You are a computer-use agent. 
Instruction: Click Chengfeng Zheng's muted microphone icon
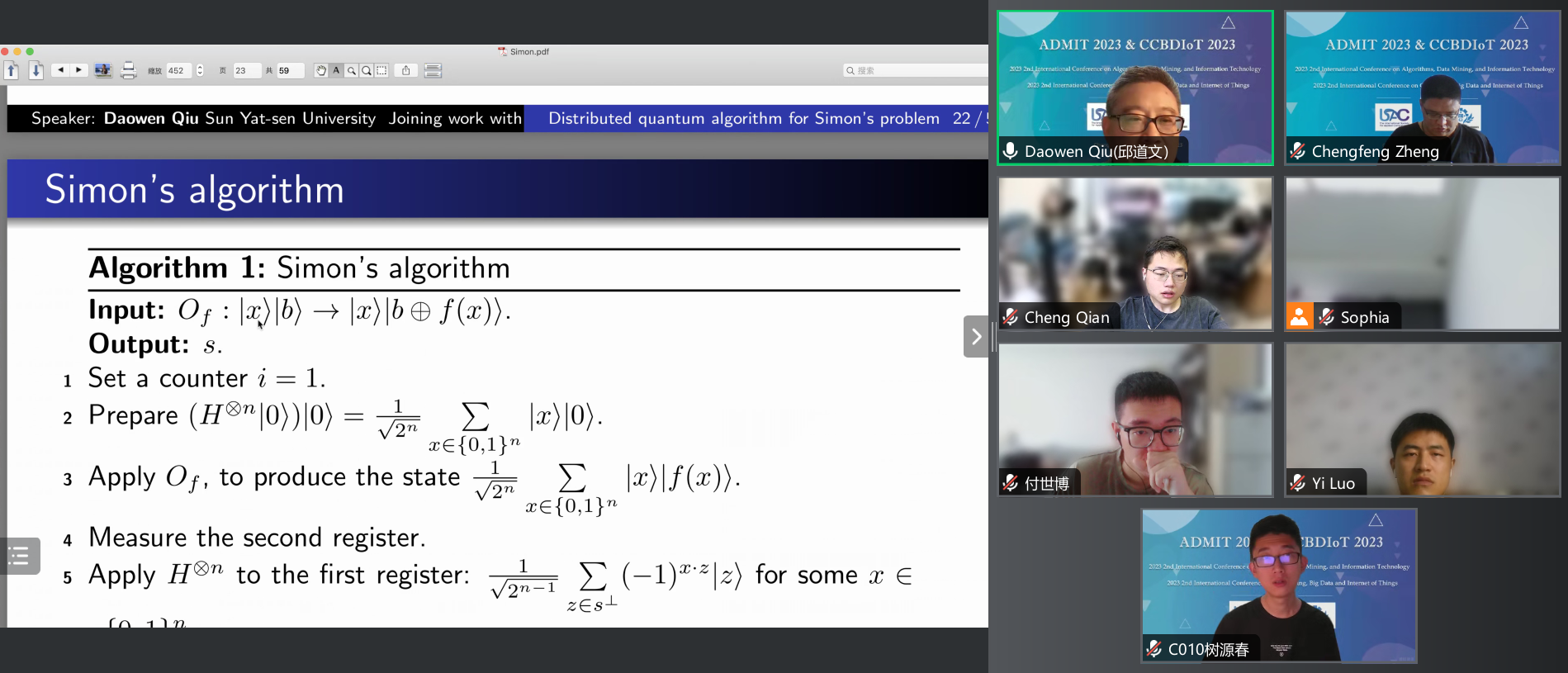pos(1298,151)
